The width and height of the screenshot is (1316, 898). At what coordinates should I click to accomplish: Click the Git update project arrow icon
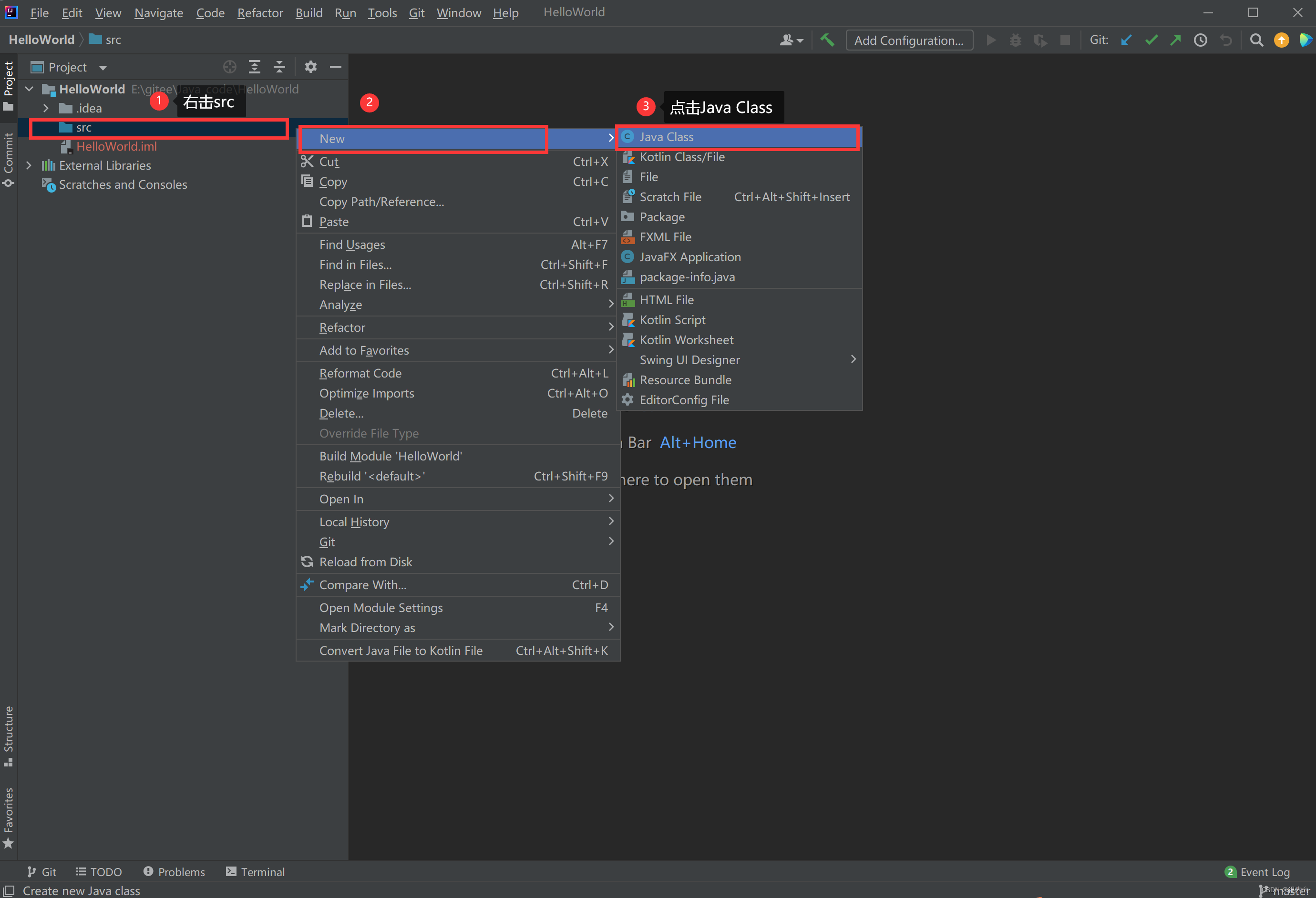[1126, 40]
